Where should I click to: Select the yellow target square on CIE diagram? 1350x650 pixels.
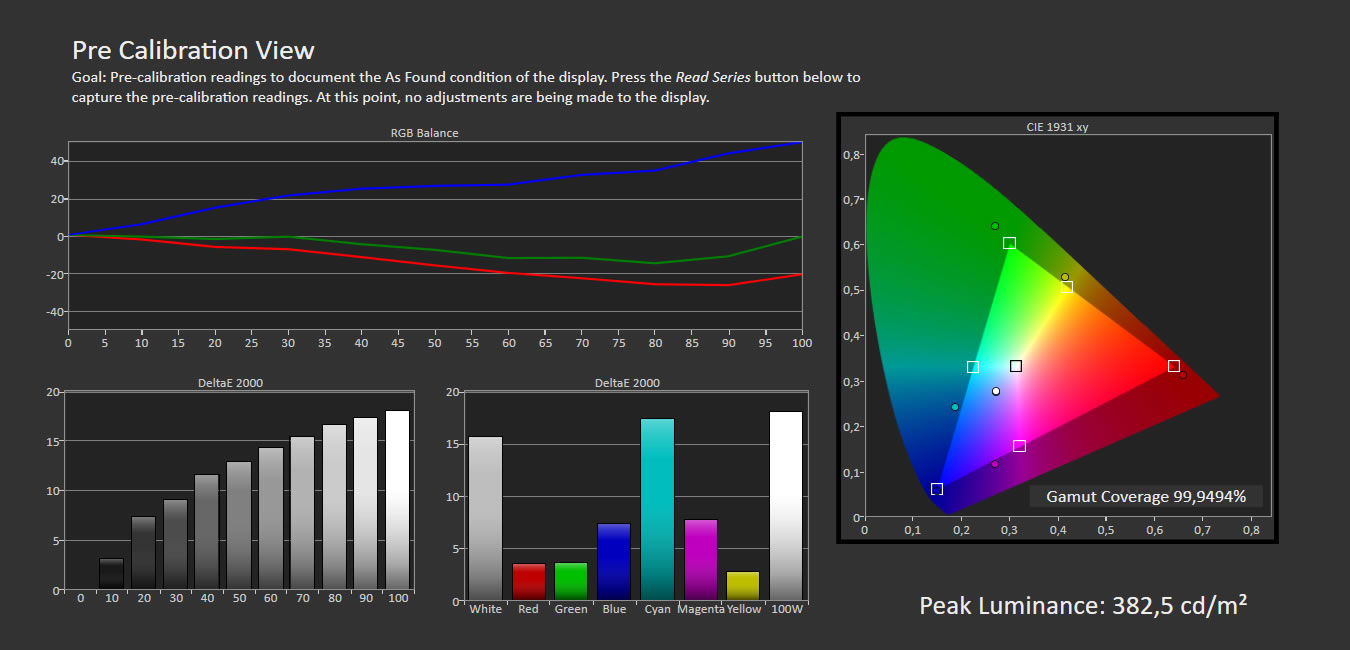1067,287
